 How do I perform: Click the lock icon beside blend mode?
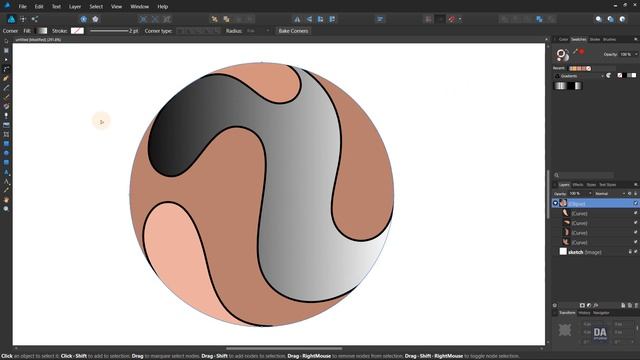(635, 193)
